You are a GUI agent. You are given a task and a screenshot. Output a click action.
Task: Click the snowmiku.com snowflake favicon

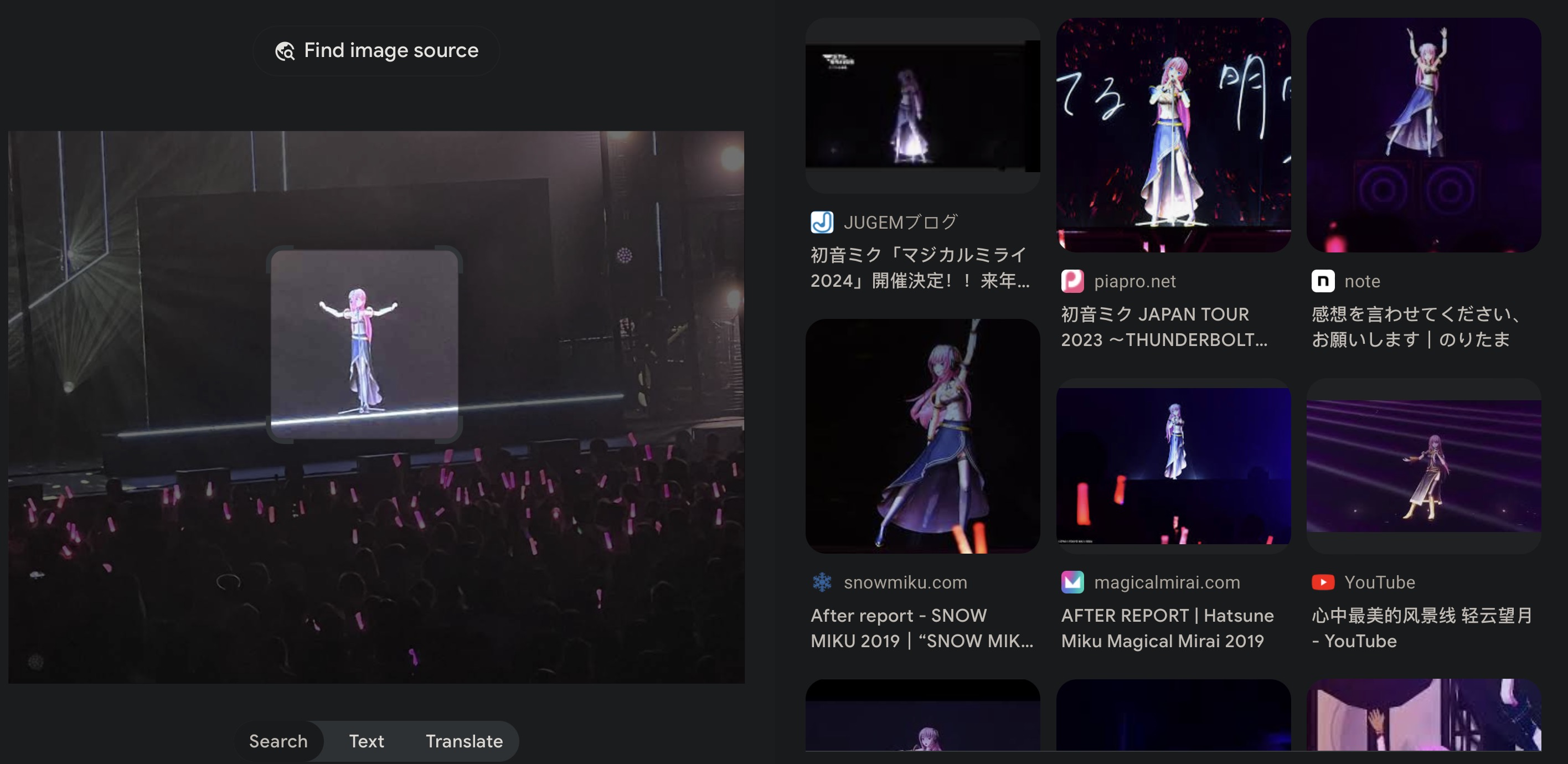tap(822, 582)
